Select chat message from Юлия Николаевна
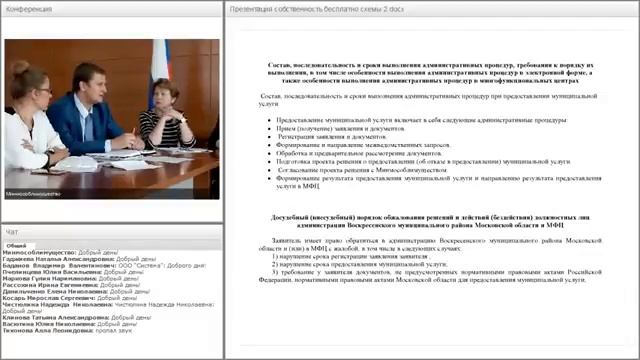The image size is (640, 360). tap(70, 324)
